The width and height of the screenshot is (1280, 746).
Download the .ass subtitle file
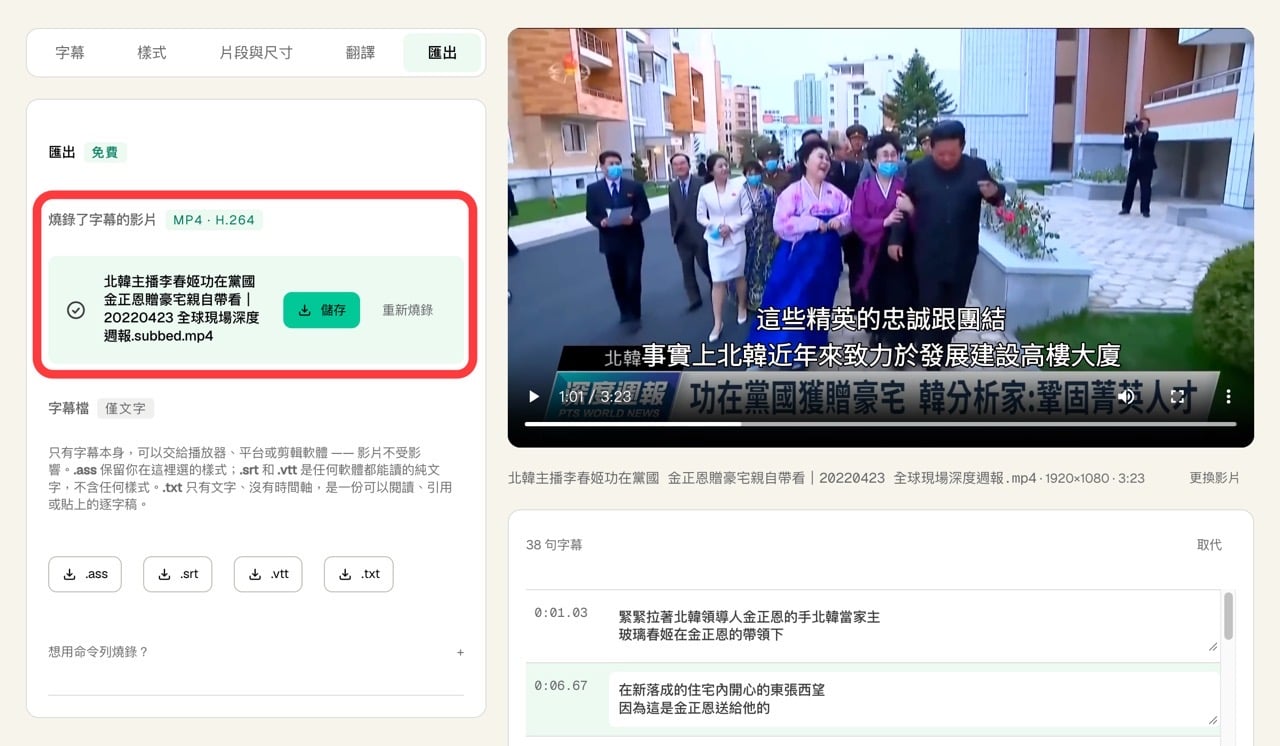(85, 574)
